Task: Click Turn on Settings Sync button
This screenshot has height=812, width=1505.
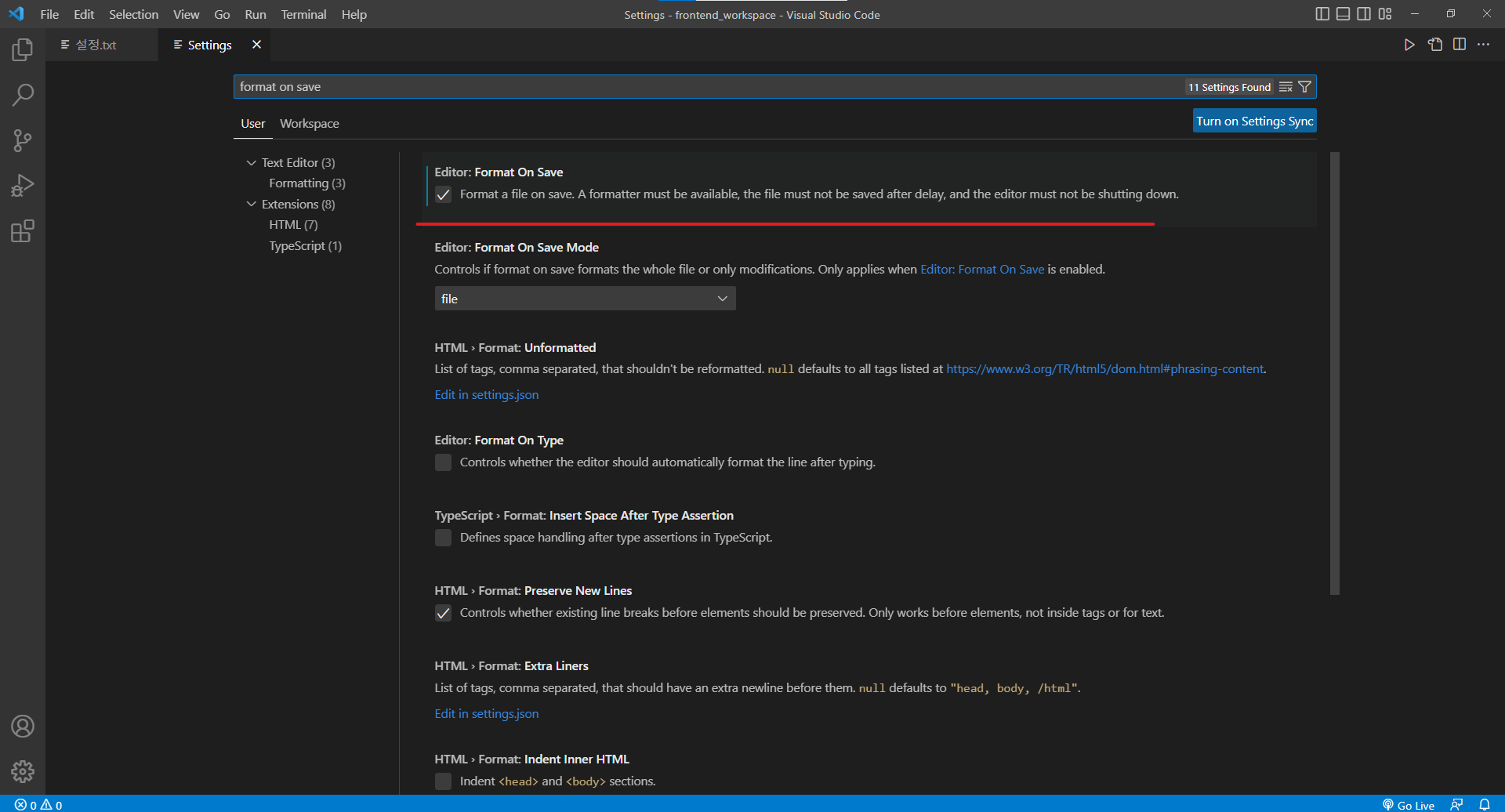Action: (1254, 121)
